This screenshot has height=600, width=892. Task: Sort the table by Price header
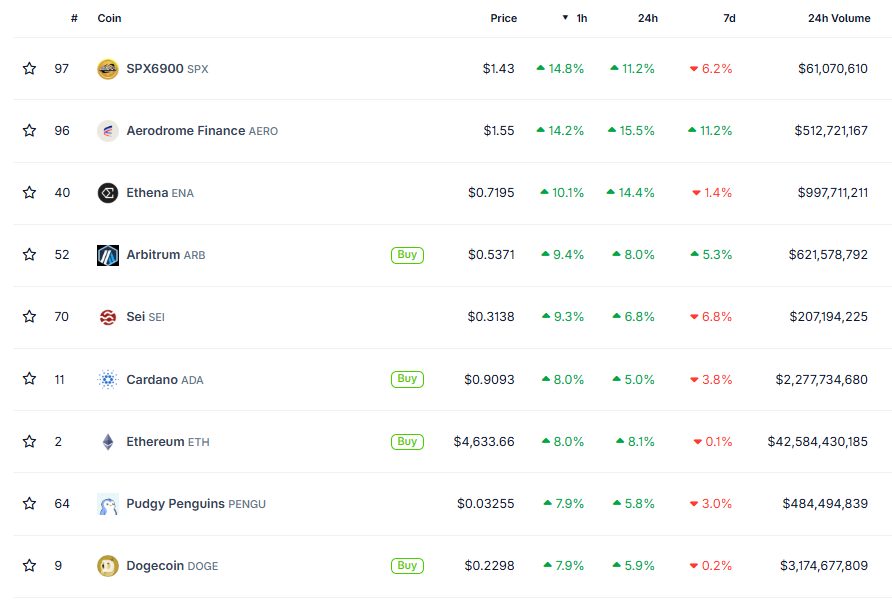pyautogui.click(x=503, y=18)
